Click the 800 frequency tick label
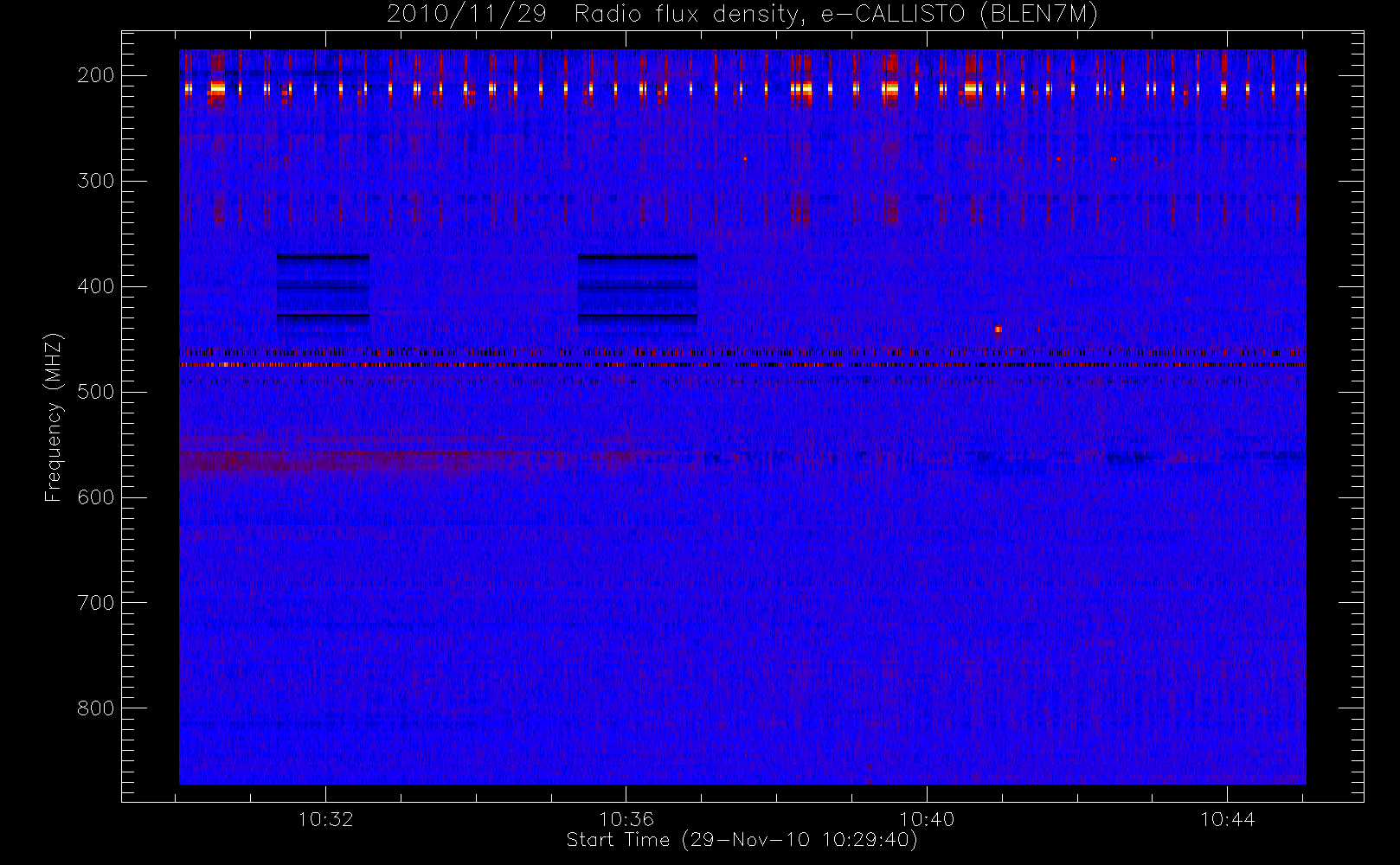1400x865 pixels. [x=96, y=708]
